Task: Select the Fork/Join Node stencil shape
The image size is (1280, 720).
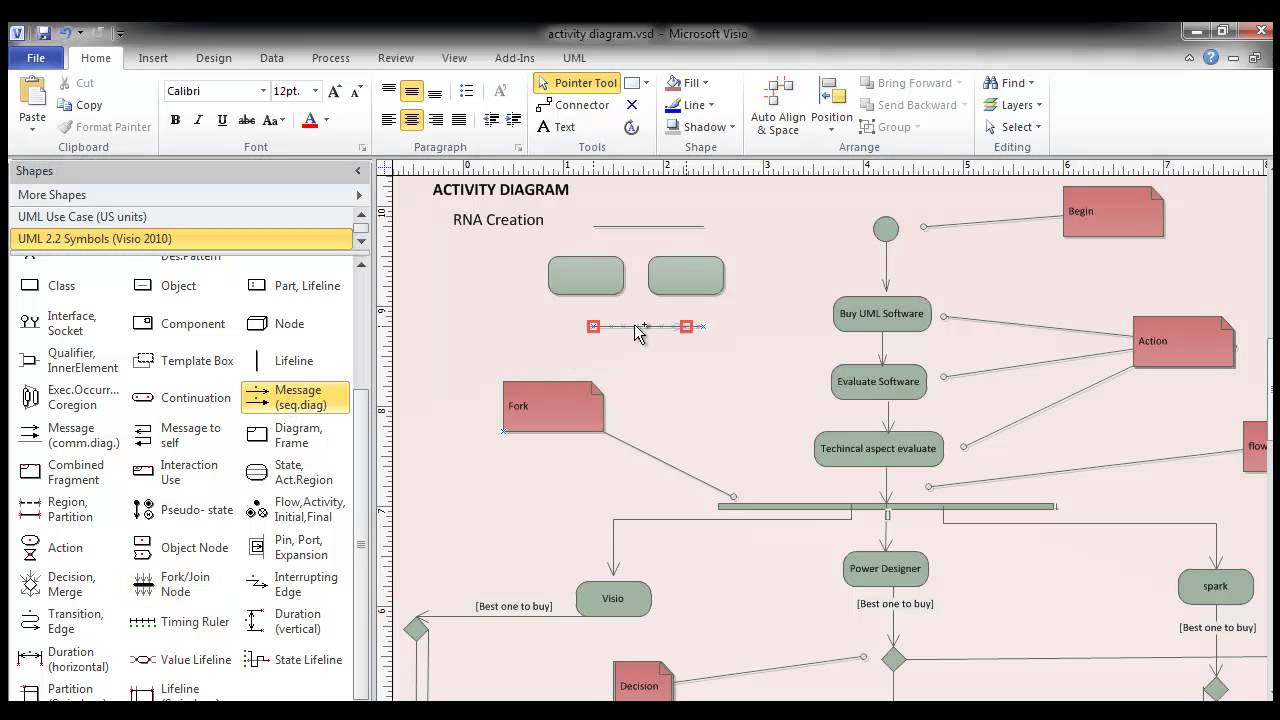Action: [172, 584]
